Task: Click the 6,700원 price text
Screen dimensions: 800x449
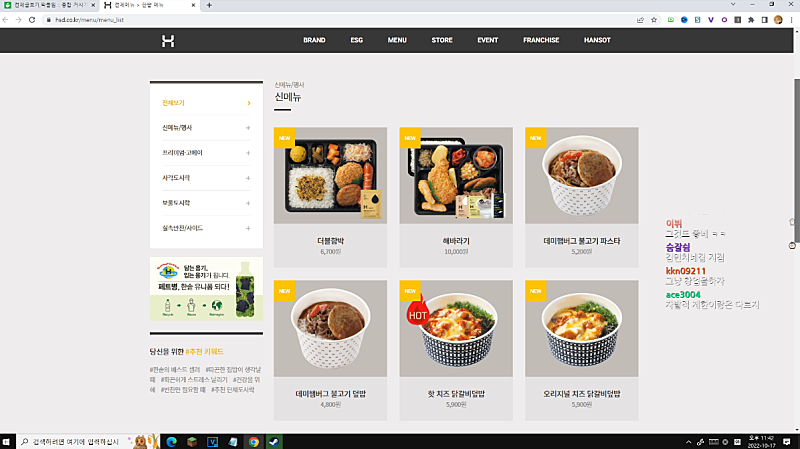Action: [331, 252]
